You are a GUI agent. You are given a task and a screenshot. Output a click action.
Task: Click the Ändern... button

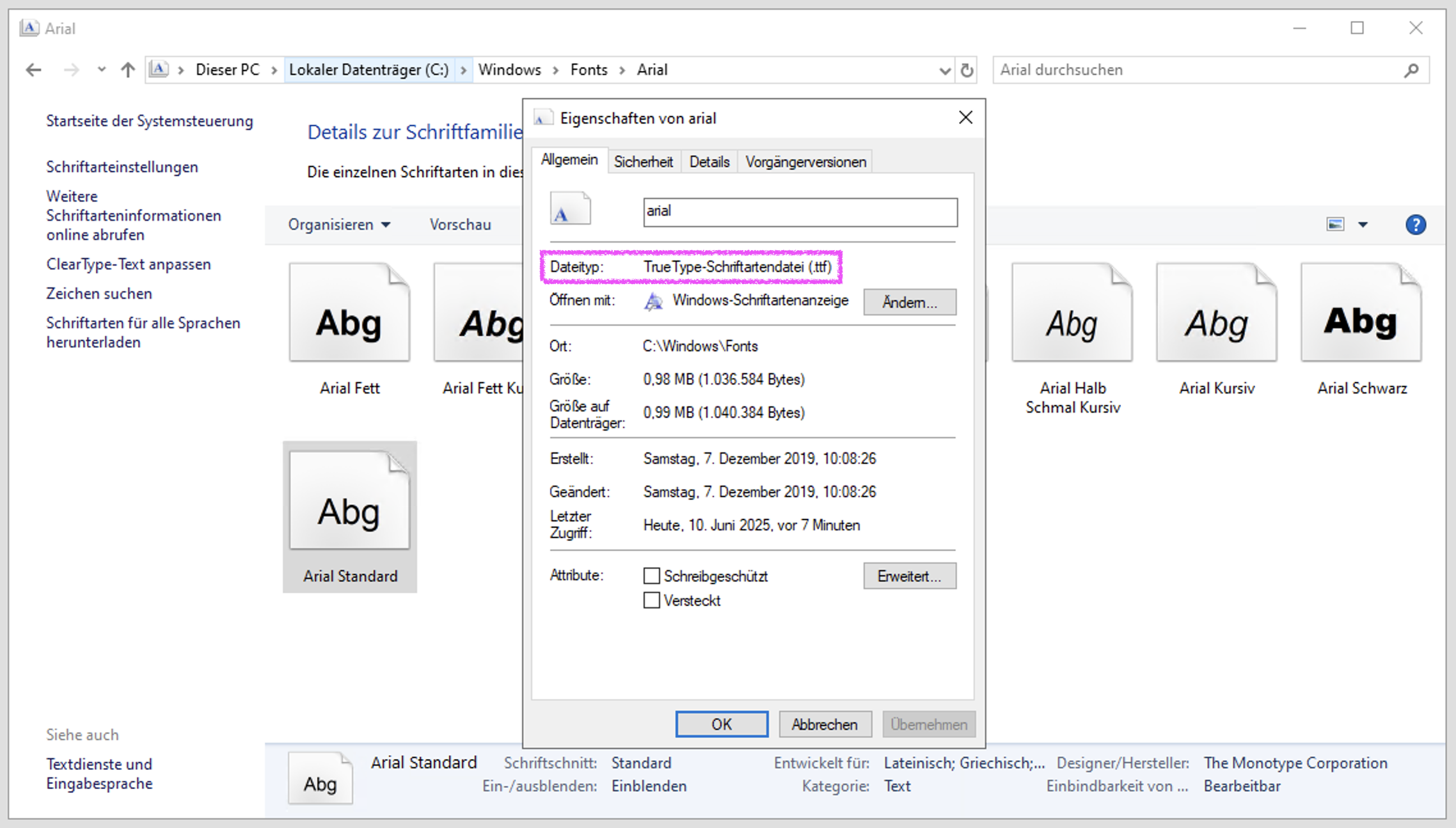click(910, 302)
